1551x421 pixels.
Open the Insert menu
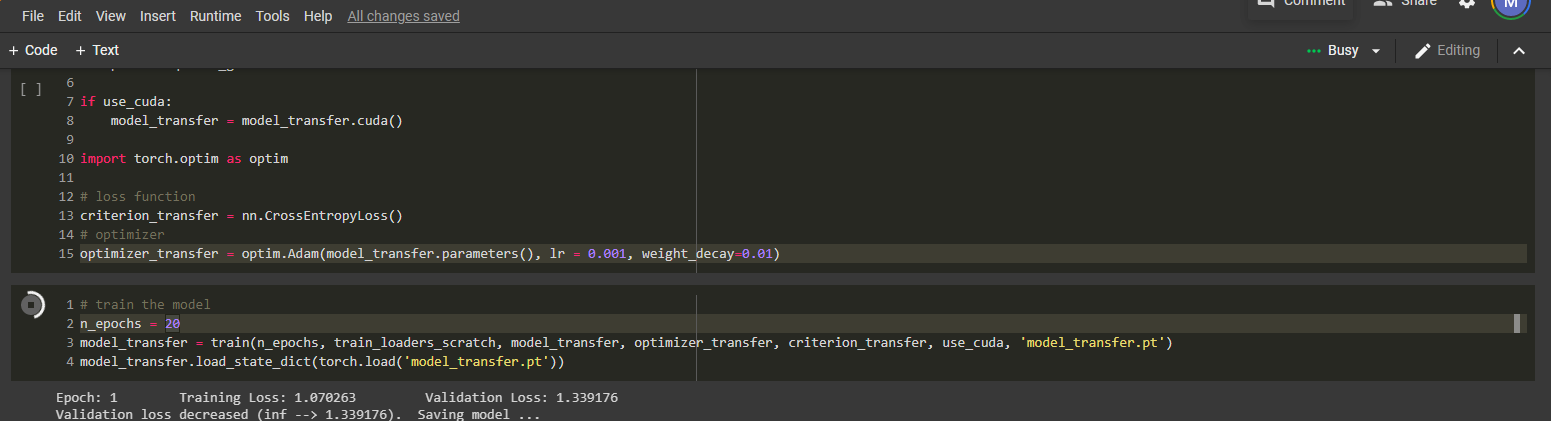(158, 17)
